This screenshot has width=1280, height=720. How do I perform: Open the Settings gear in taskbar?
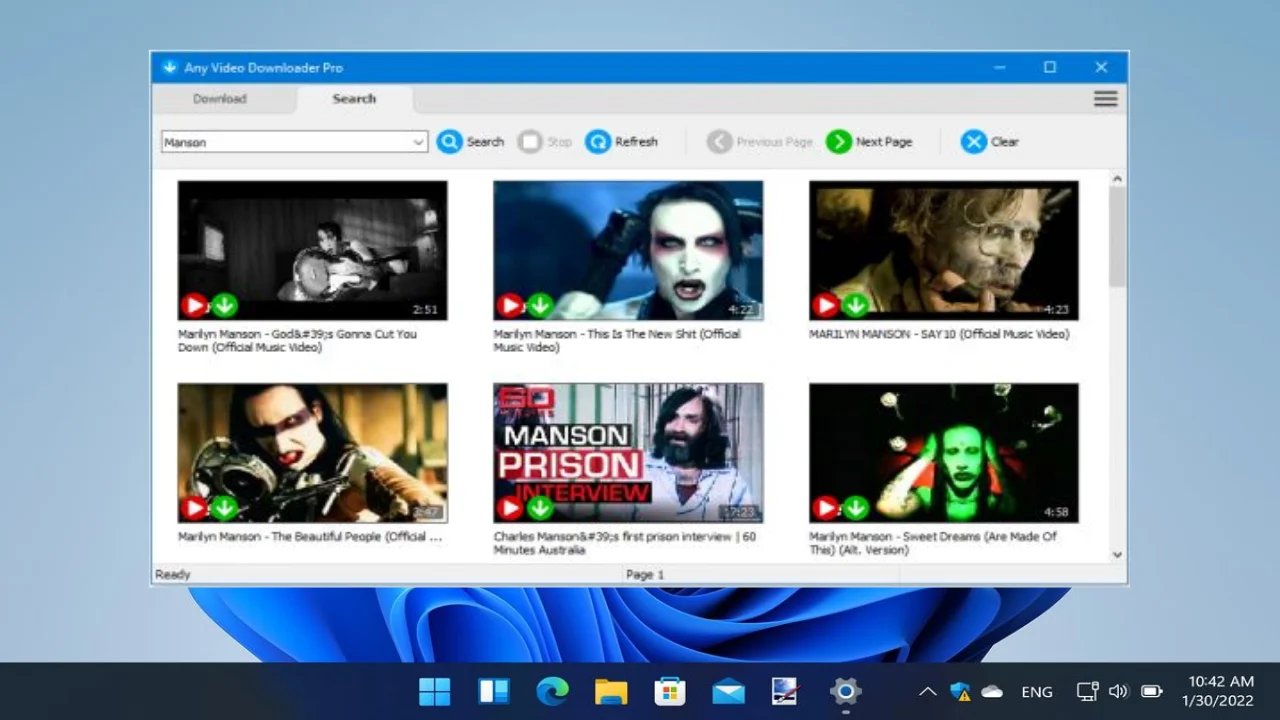(845, 691)
